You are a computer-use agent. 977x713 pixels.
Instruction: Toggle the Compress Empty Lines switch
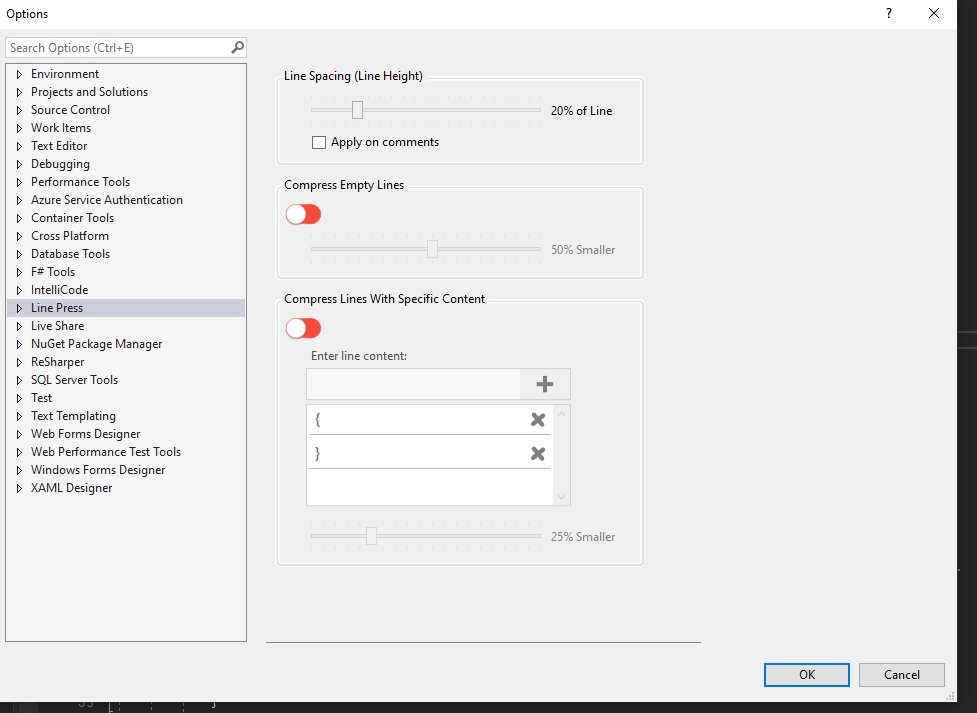pos(303,214)
